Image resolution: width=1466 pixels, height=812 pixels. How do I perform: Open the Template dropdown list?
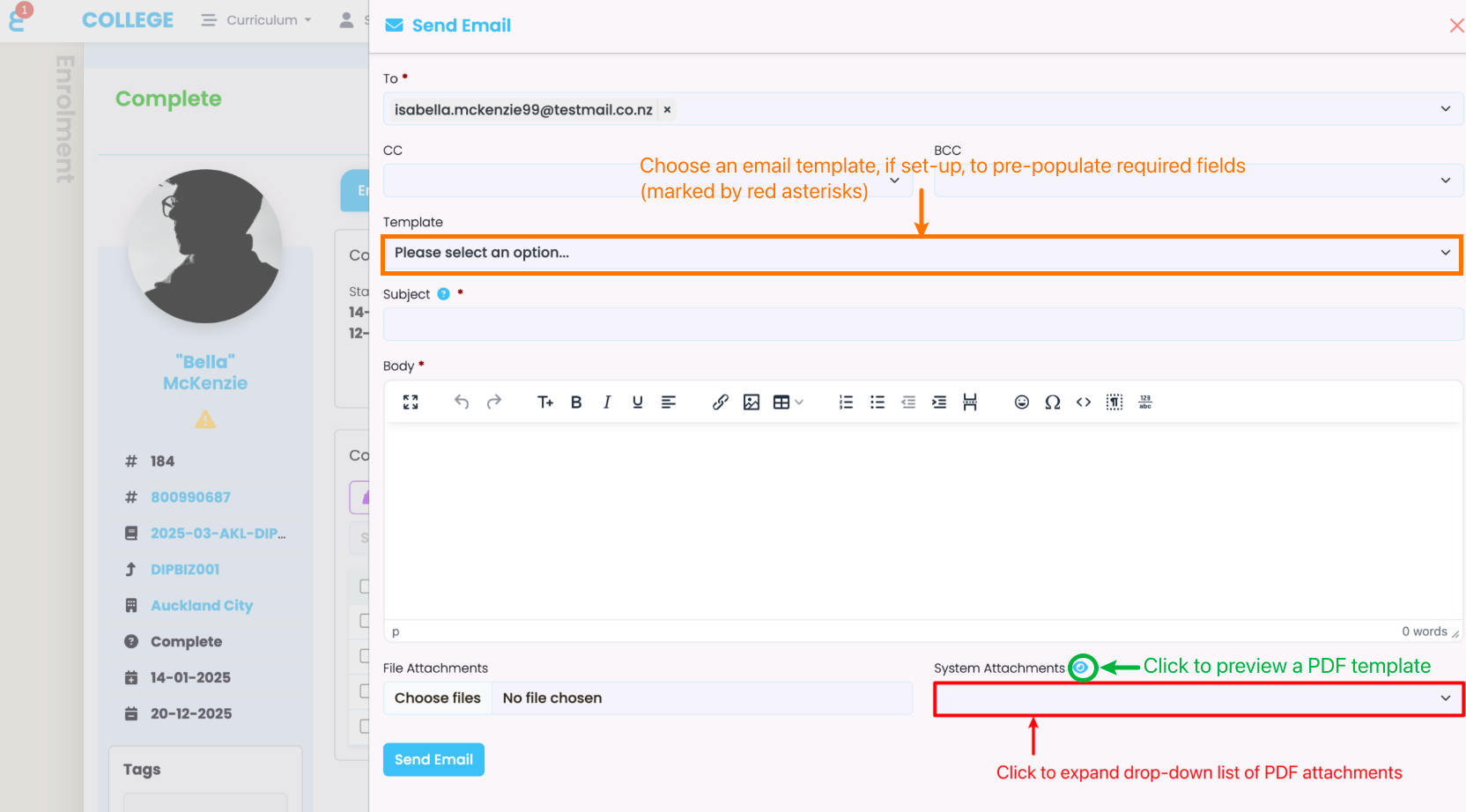coord(922,254)
